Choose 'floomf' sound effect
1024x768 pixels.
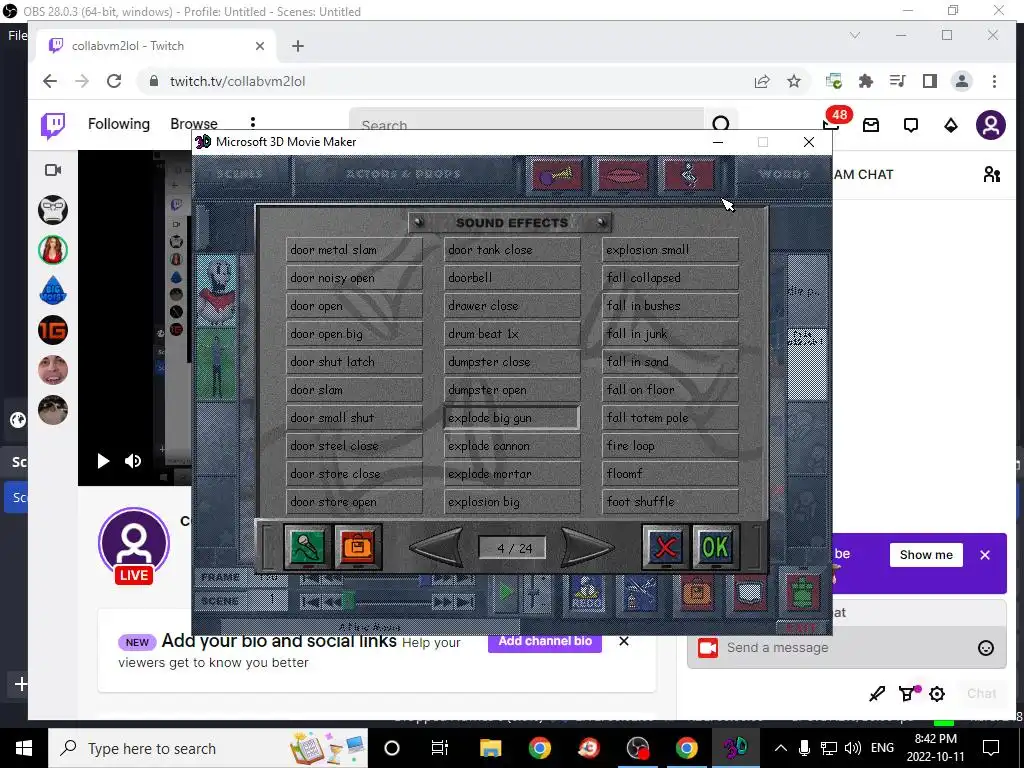coord(670,474)
